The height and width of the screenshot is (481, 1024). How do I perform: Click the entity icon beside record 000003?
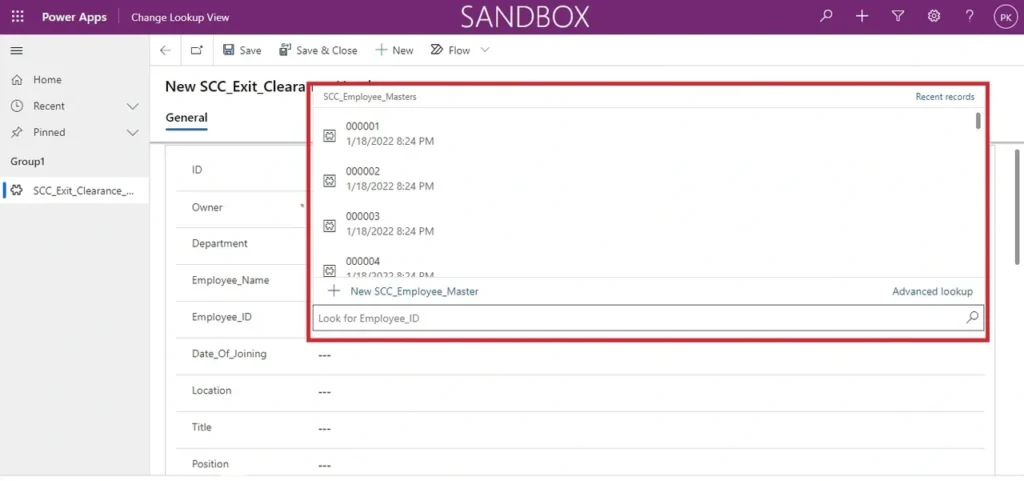330,226
